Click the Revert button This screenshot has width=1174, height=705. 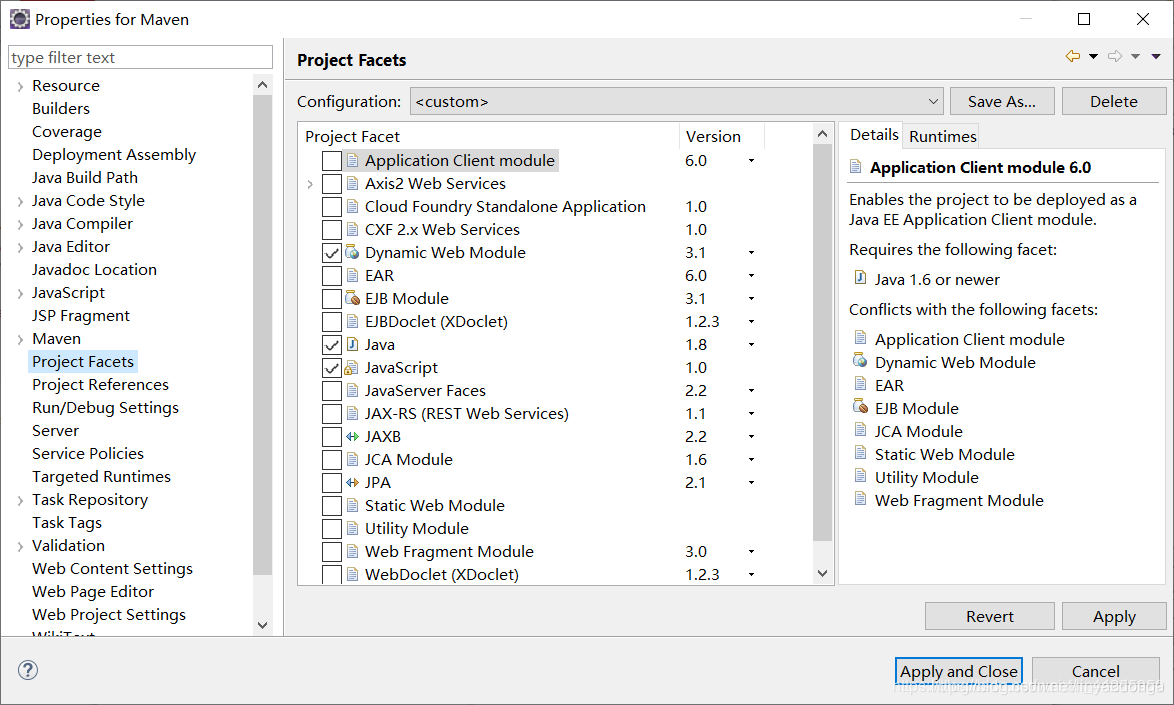(989, 616)
